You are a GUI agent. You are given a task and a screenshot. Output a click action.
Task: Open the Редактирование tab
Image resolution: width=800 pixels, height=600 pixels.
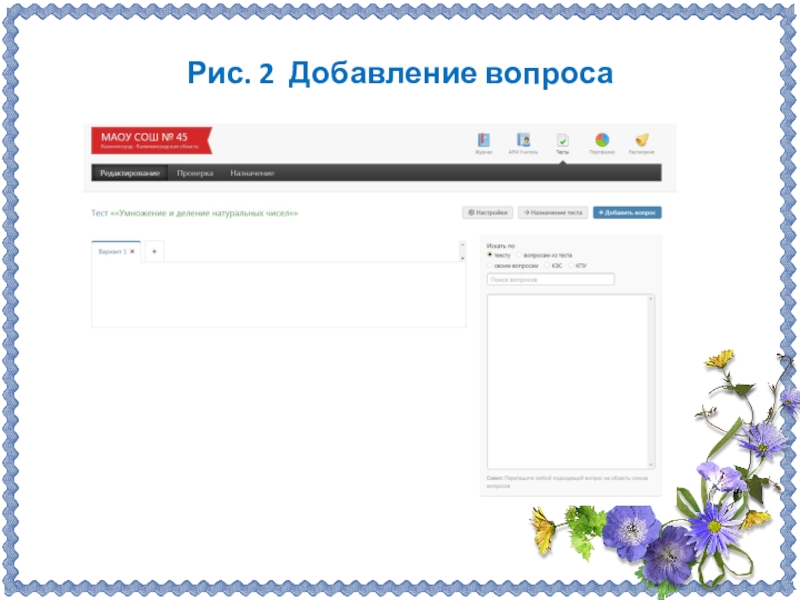(129, 173)
